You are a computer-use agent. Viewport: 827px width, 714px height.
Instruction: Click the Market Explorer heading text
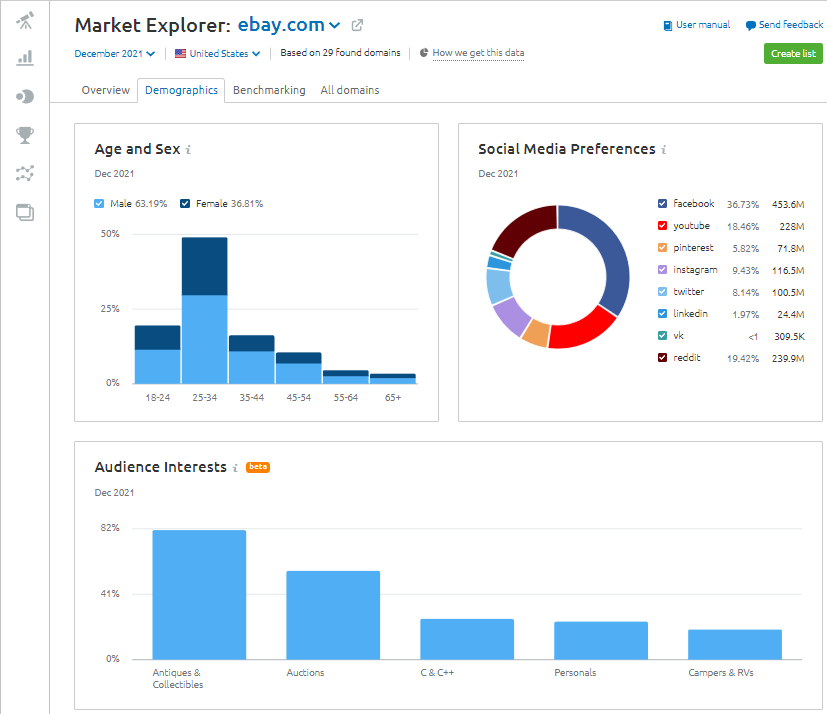153,25
